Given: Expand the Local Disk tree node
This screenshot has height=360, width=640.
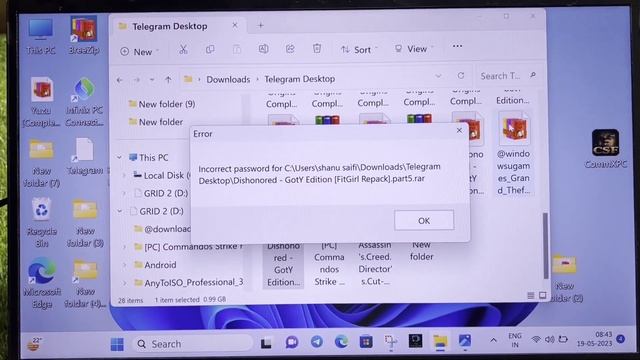Looking at the screenshot, I should 124,176.
